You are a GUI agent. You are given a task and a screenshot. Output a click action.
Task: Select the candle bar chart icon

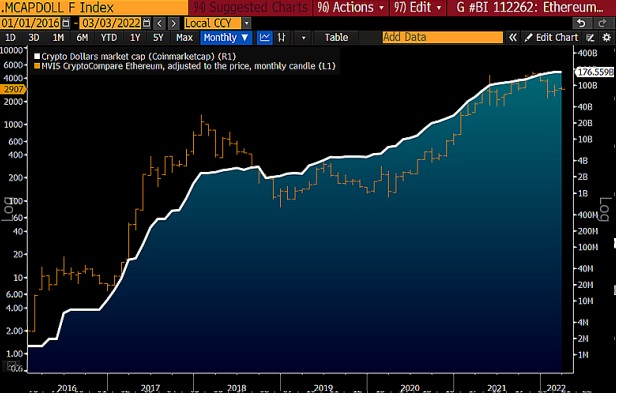(x=282, y=38)
